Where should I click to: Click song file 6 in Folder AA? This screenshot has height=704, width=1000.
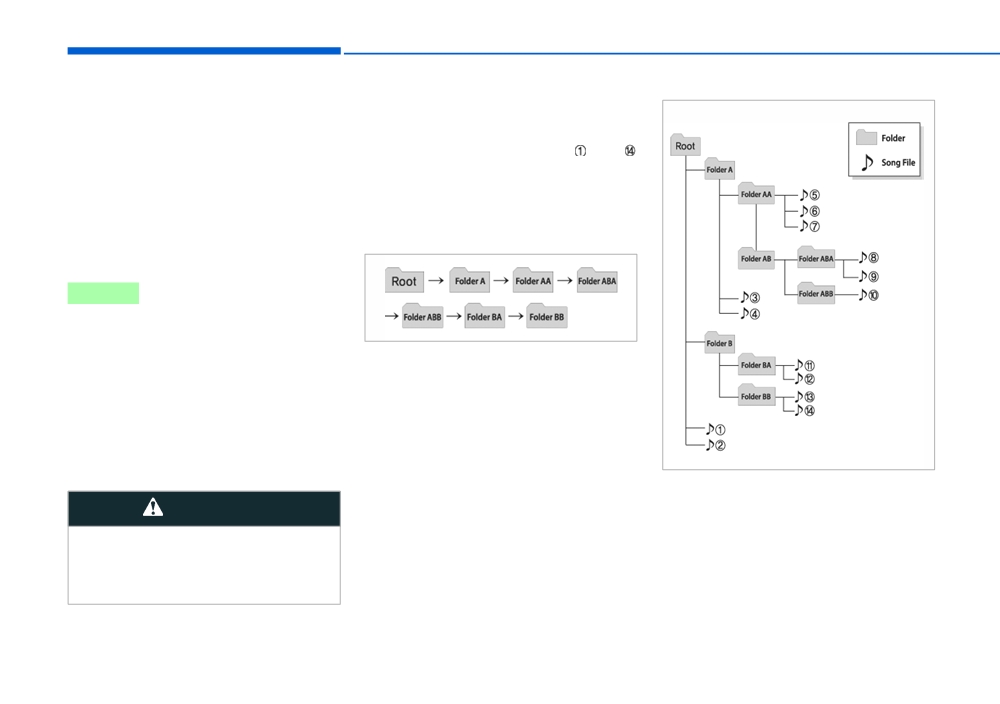point(810,210)
